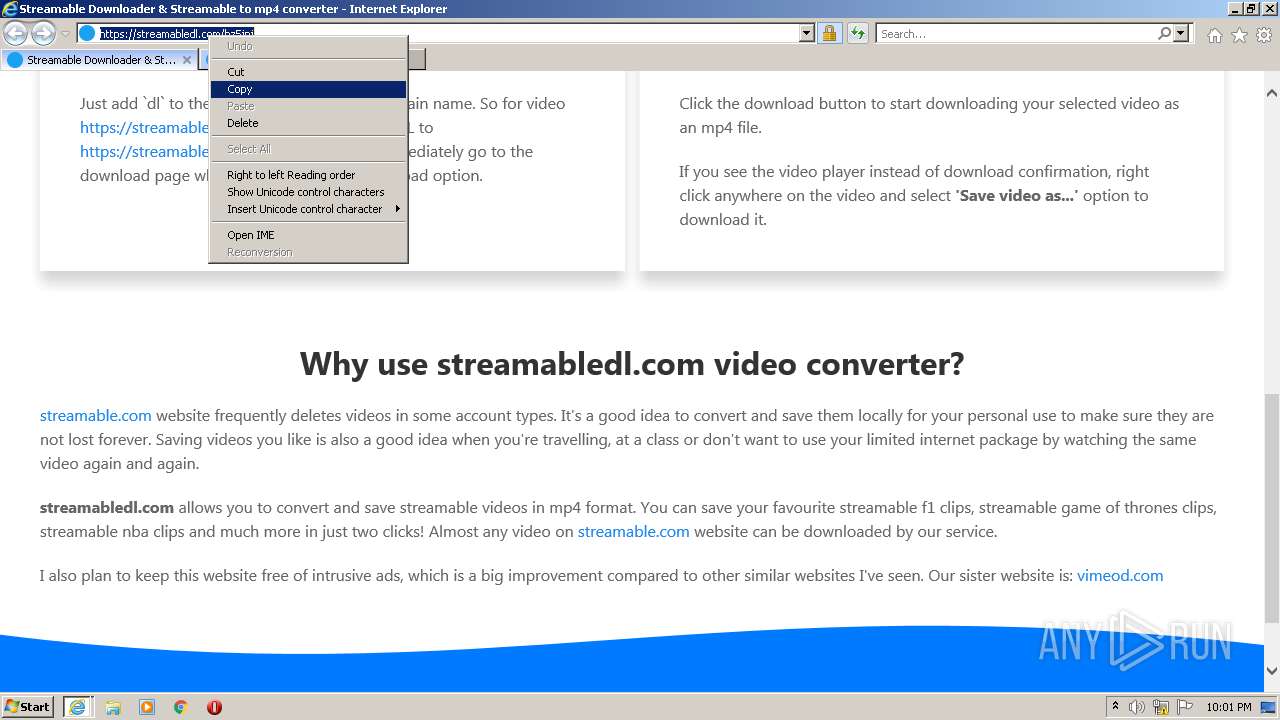Open the Action Center flag icon
Image resolution: width=1280 pixels, height=720 pixels.
(x=1184, y=707)
